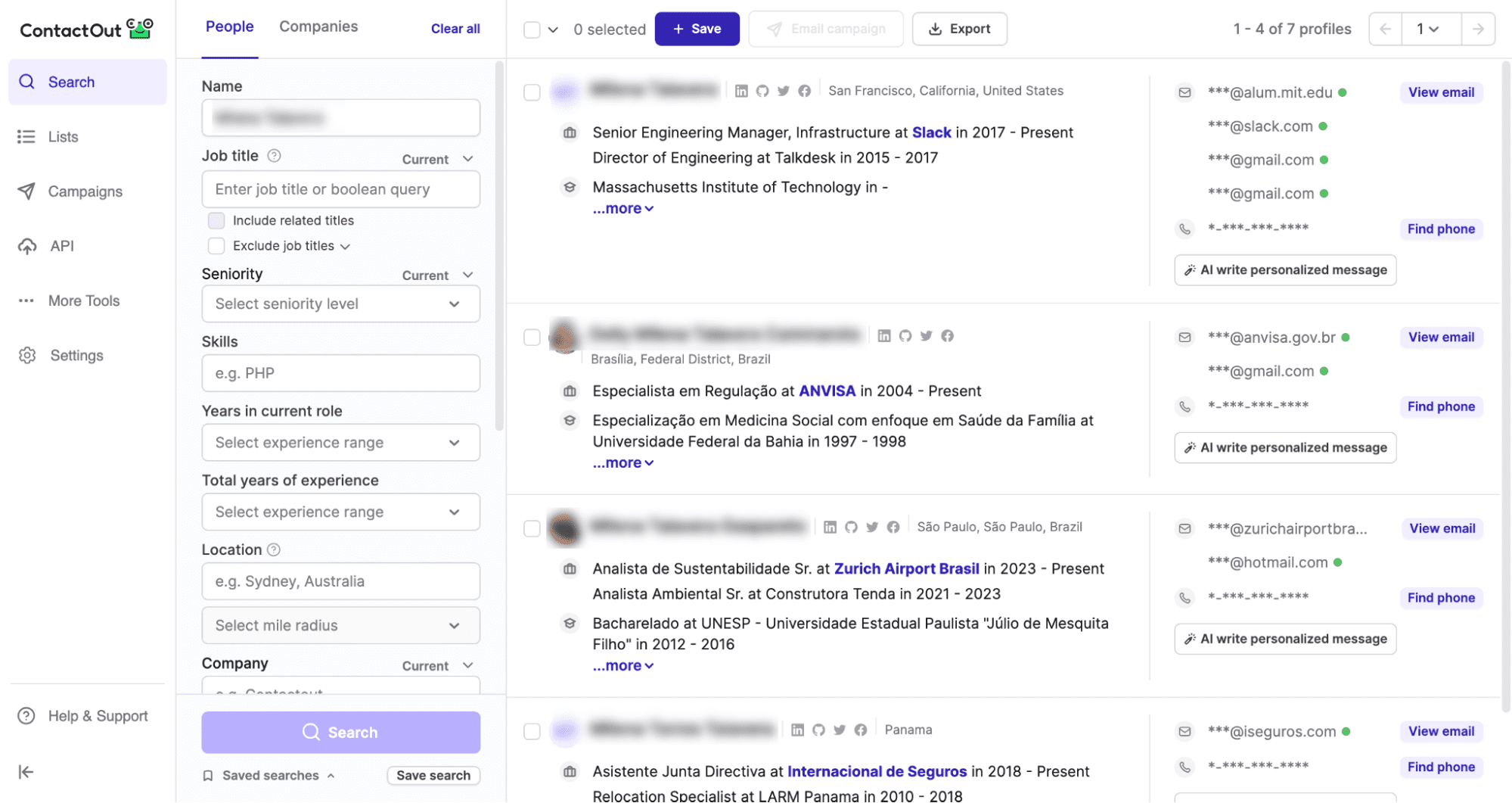Enable the Include related titles checkbox

(216, 220)
